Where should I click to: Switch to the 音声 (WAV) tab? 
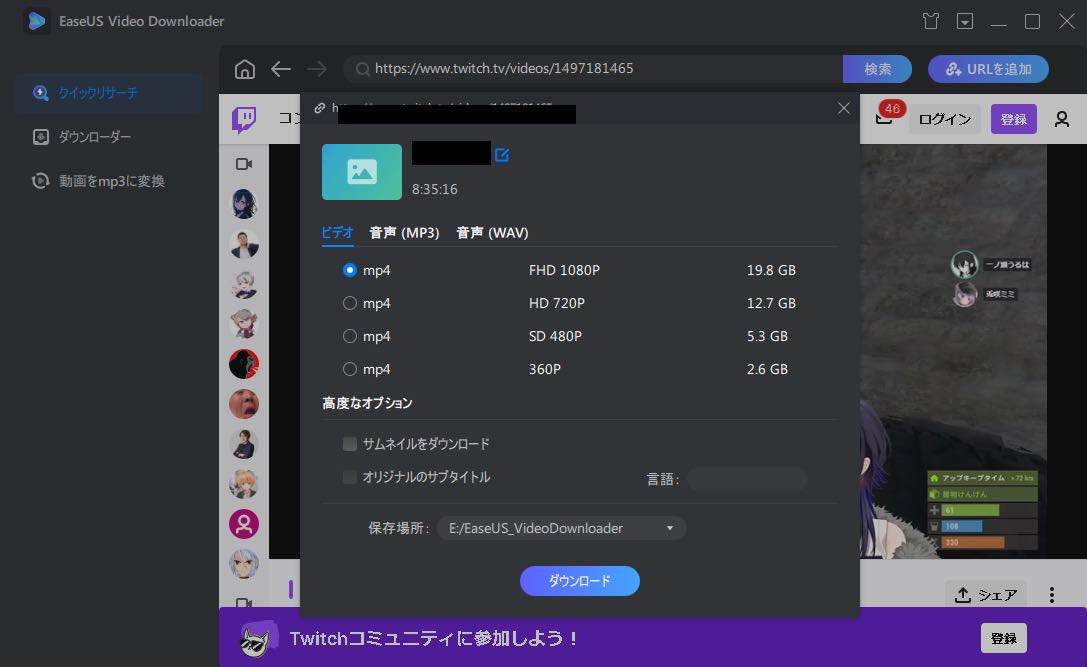[491, 232]
